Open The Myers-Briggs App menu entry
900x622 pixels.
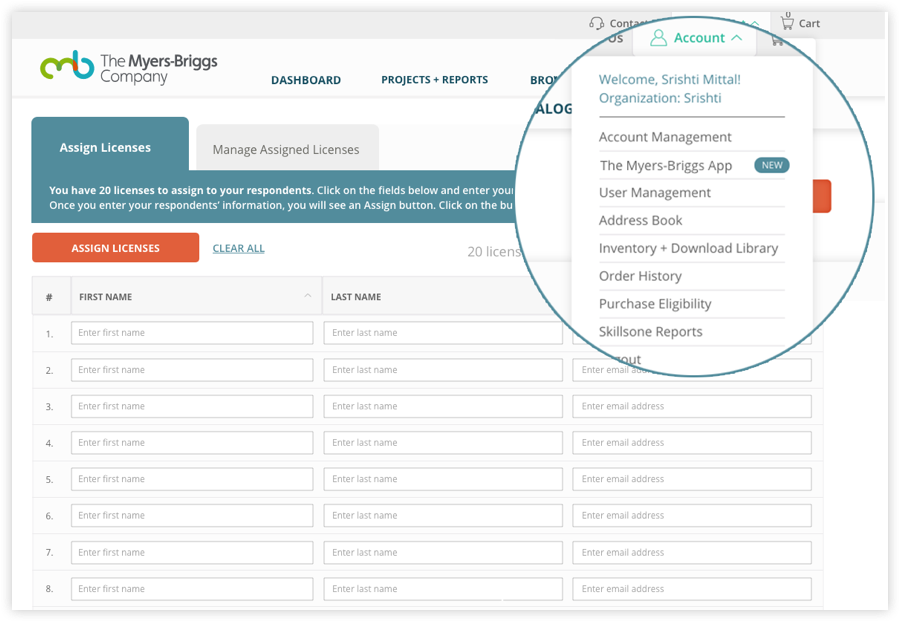pos(666,165)
